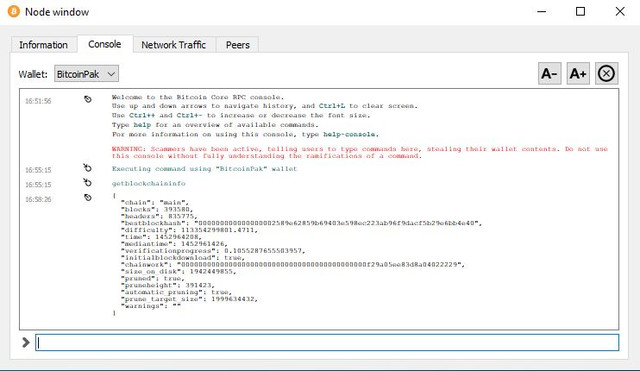
Task: Click the 'getblockchaininfo' command text
Action: pos(149,184)
